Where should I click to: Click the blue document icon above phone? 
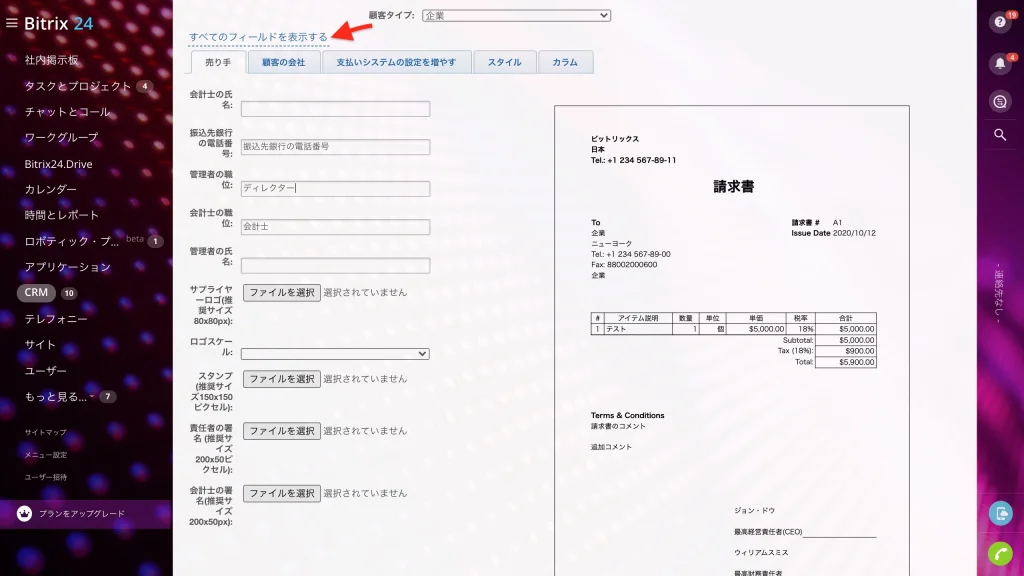click(1000, 513)
